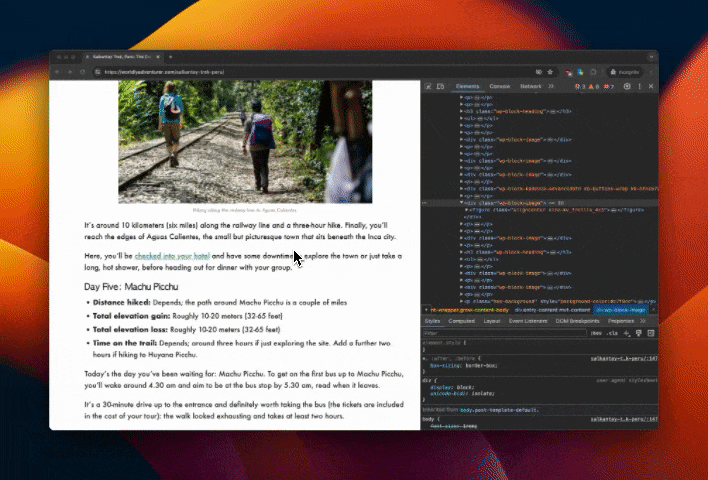View site information icon beside the URL

click(x=98, y=72)
